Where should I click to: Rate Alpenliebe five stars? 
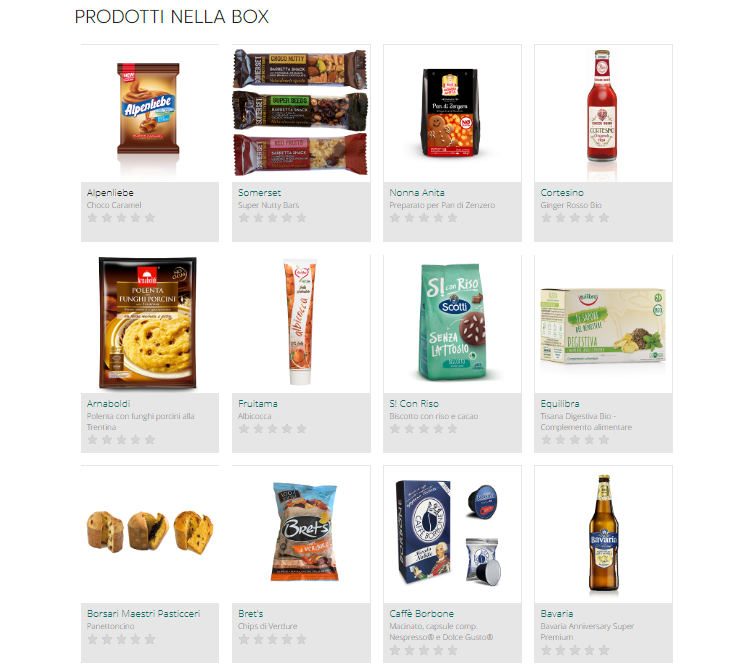150,218
